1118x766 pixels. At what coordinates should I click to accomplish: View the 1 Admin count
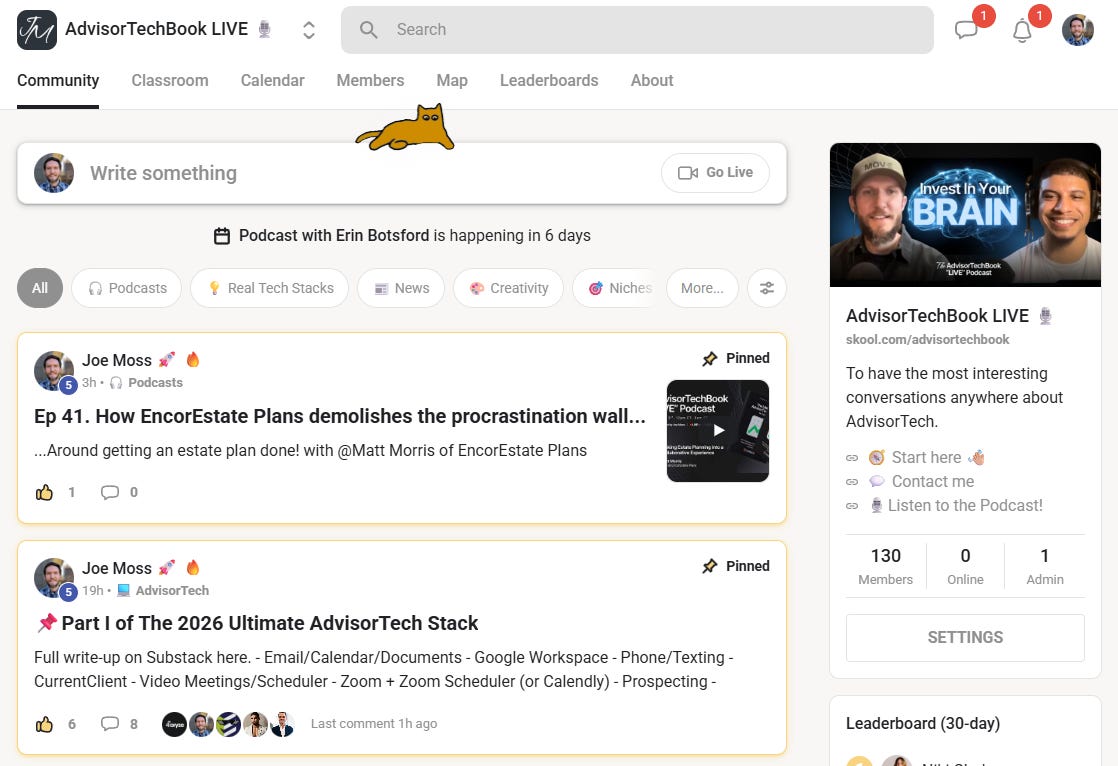point(1045,566)
